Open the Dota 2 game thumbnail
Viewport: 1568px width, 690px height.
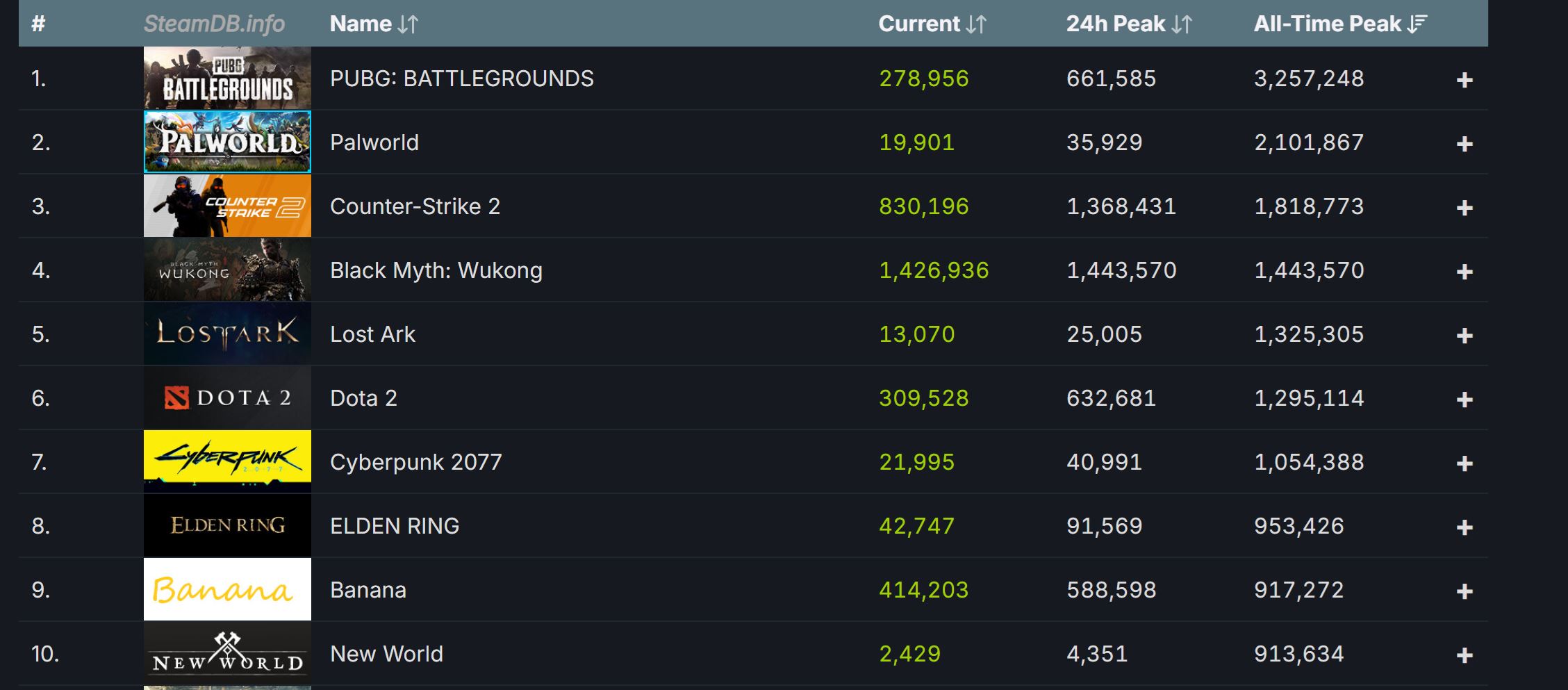227,397
